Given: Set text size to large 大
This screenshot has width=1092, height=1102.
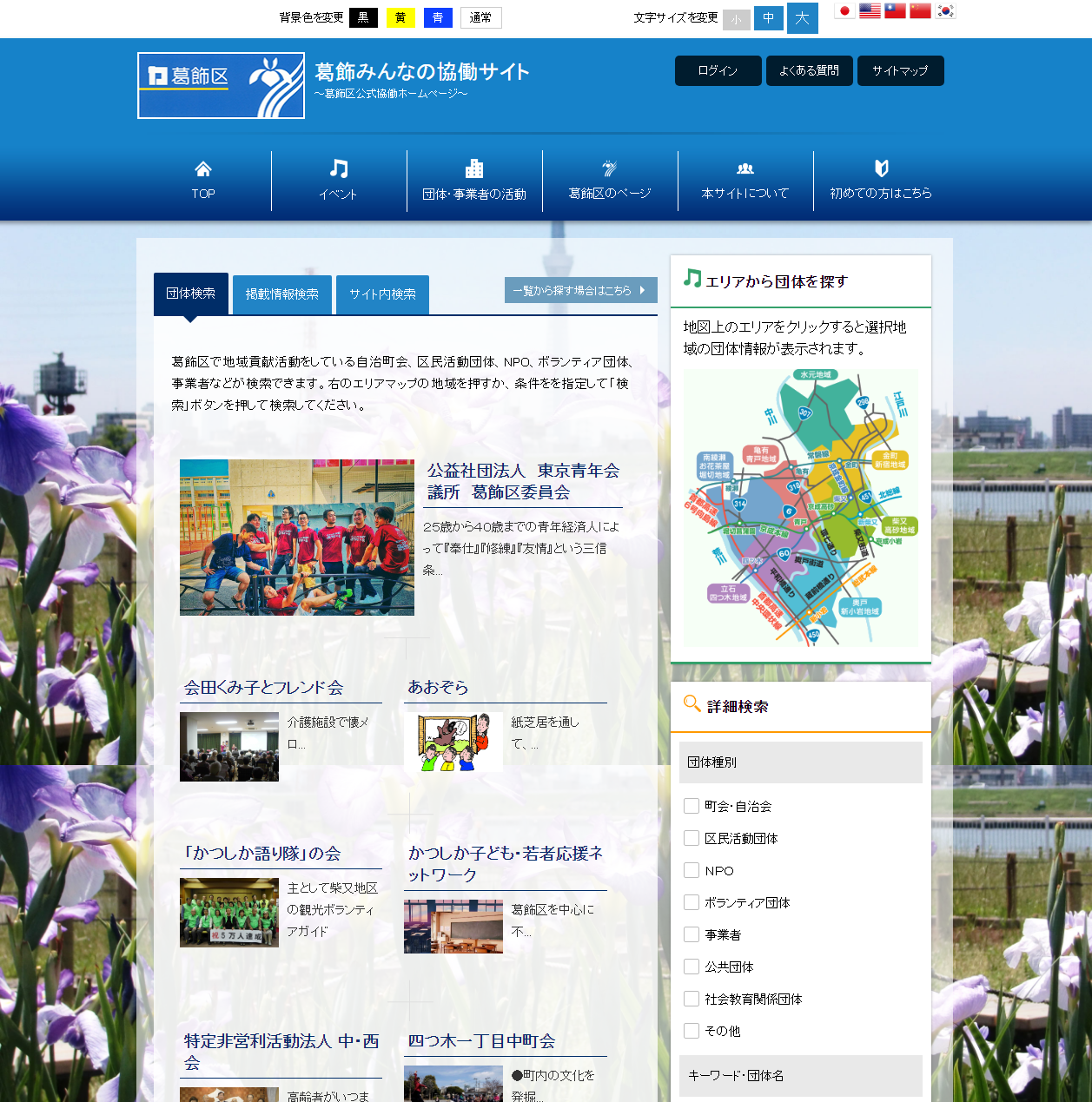Looking at the screenshot, I should [x=802, y=18].
